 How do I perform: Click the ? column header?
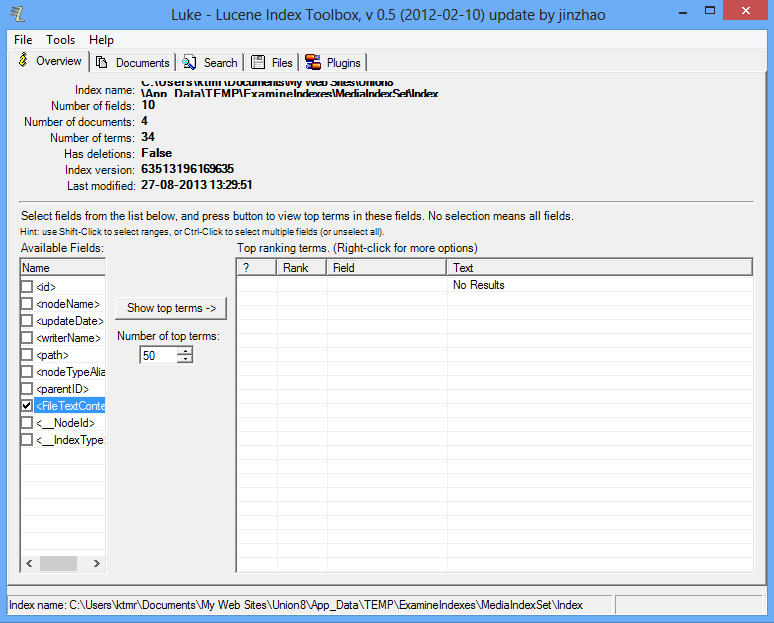257,268
